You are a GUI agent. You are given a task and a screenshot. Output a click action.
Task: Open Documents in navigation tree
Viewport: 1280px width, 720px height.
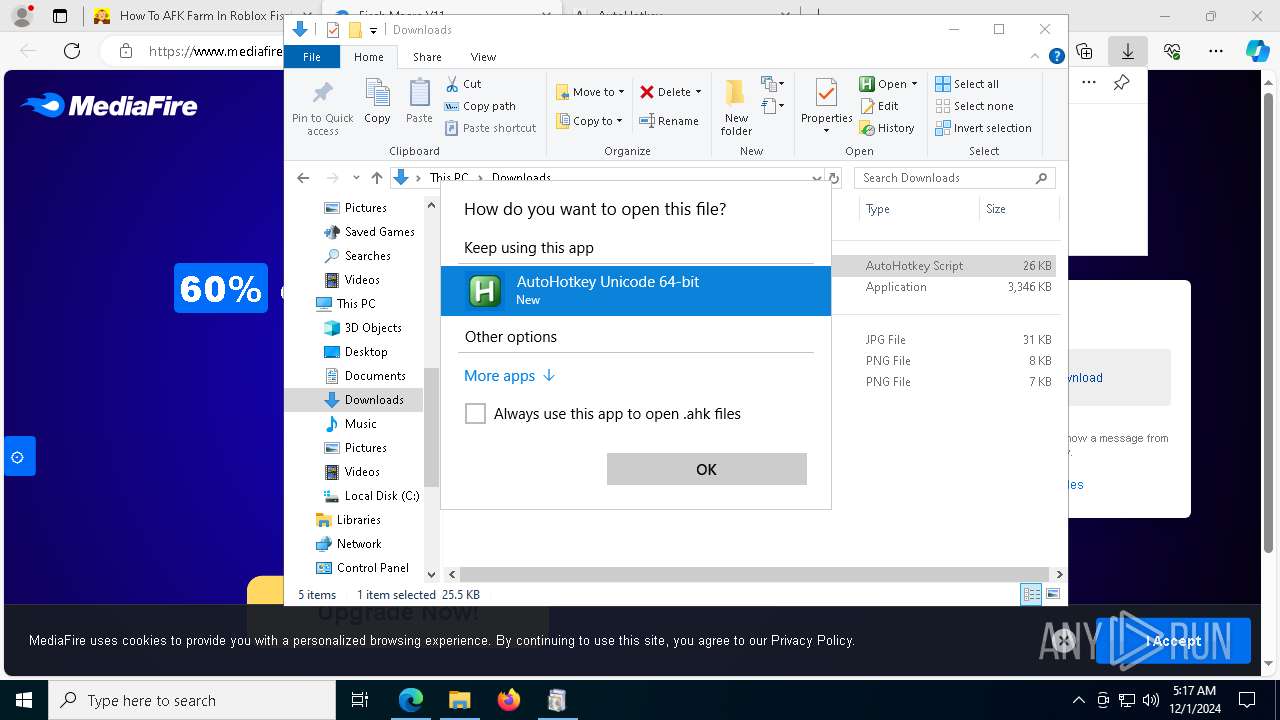coord(365,376)
